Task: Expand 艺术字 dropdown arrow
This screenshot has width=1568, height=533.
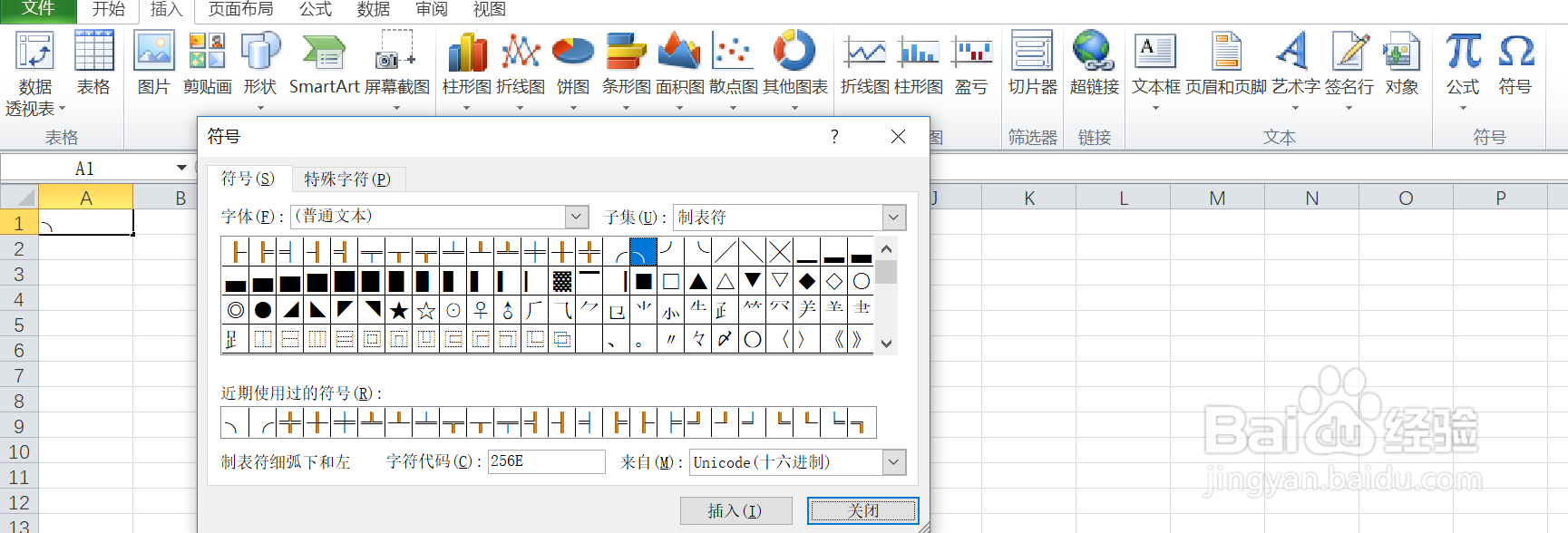Action: tap(1296, 108)
